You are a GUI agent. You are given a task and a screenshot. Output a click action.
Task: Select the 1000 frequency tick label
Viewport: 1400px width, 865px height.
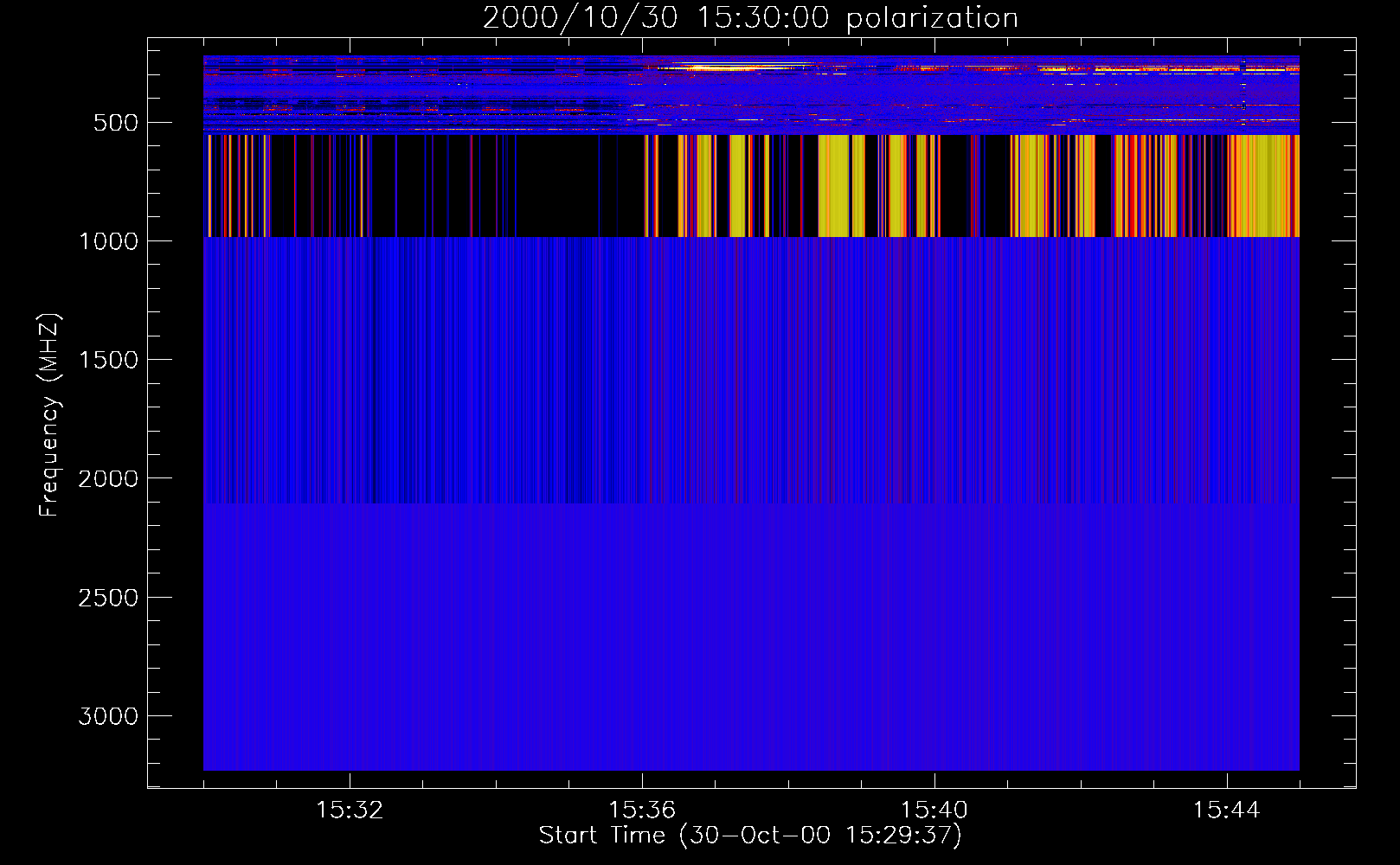point(108,241)
